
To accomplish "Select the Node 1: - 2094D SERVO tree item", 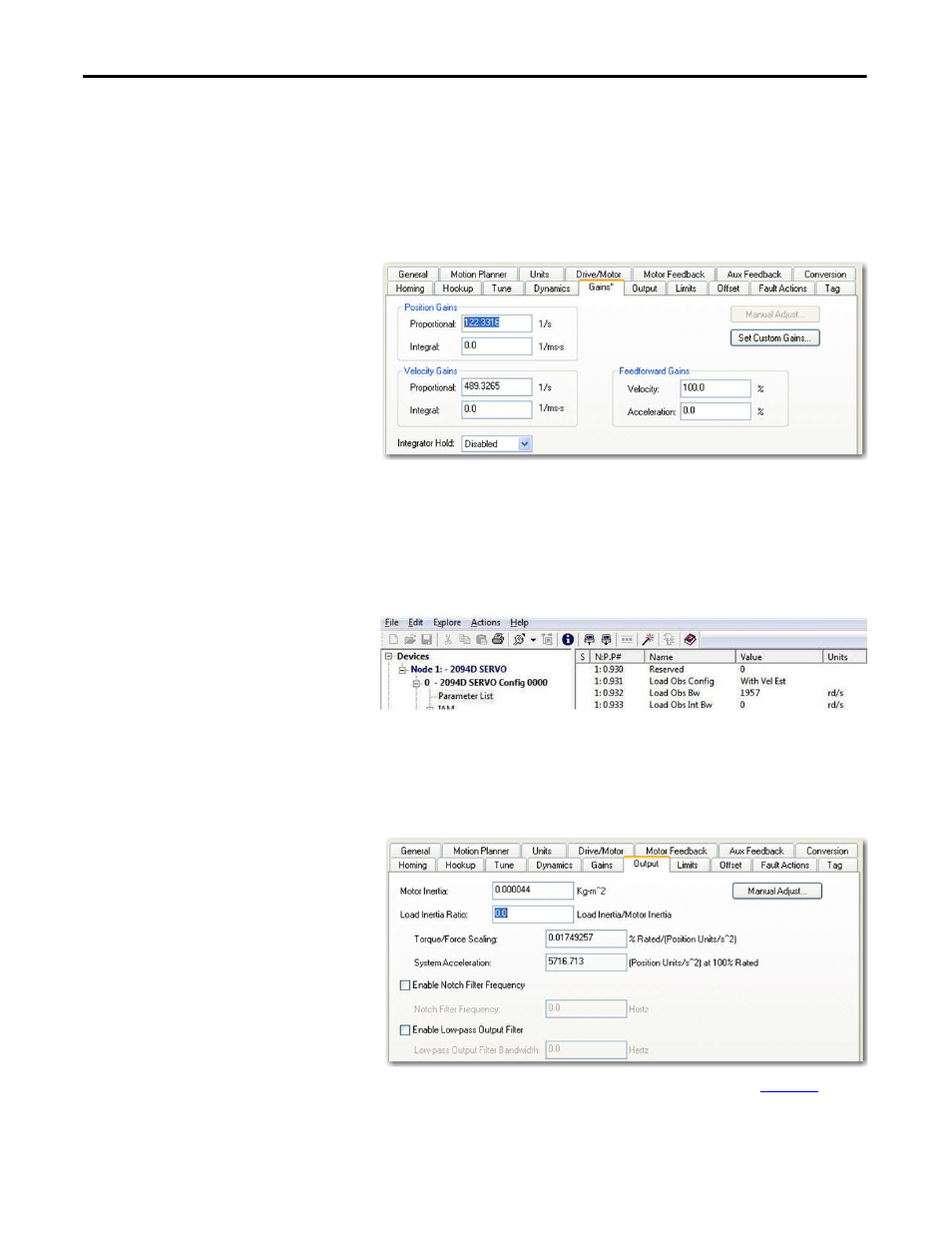I will [458, 669].
